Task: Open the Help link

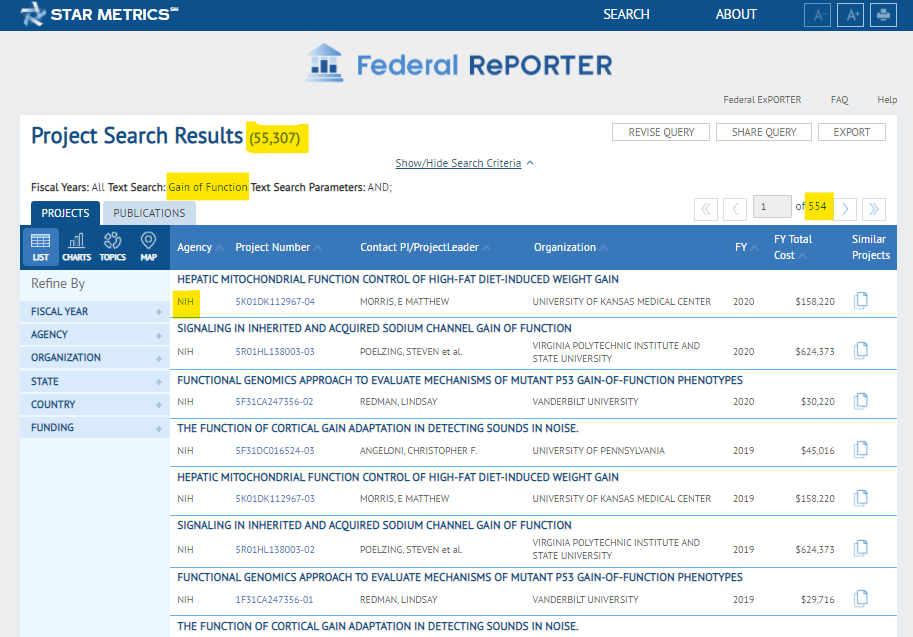Action: click(887, 100)
